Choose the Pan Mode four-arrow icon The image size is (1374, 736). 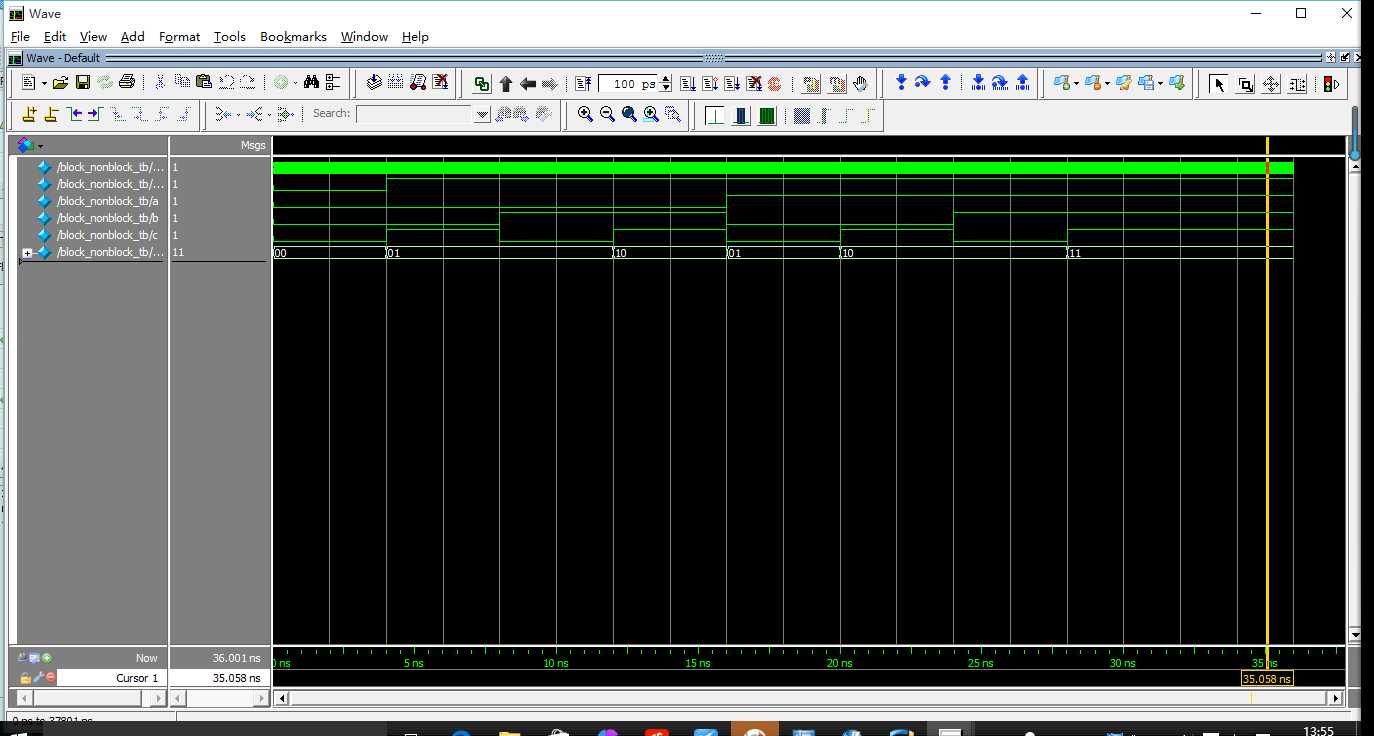point(1271,84)
